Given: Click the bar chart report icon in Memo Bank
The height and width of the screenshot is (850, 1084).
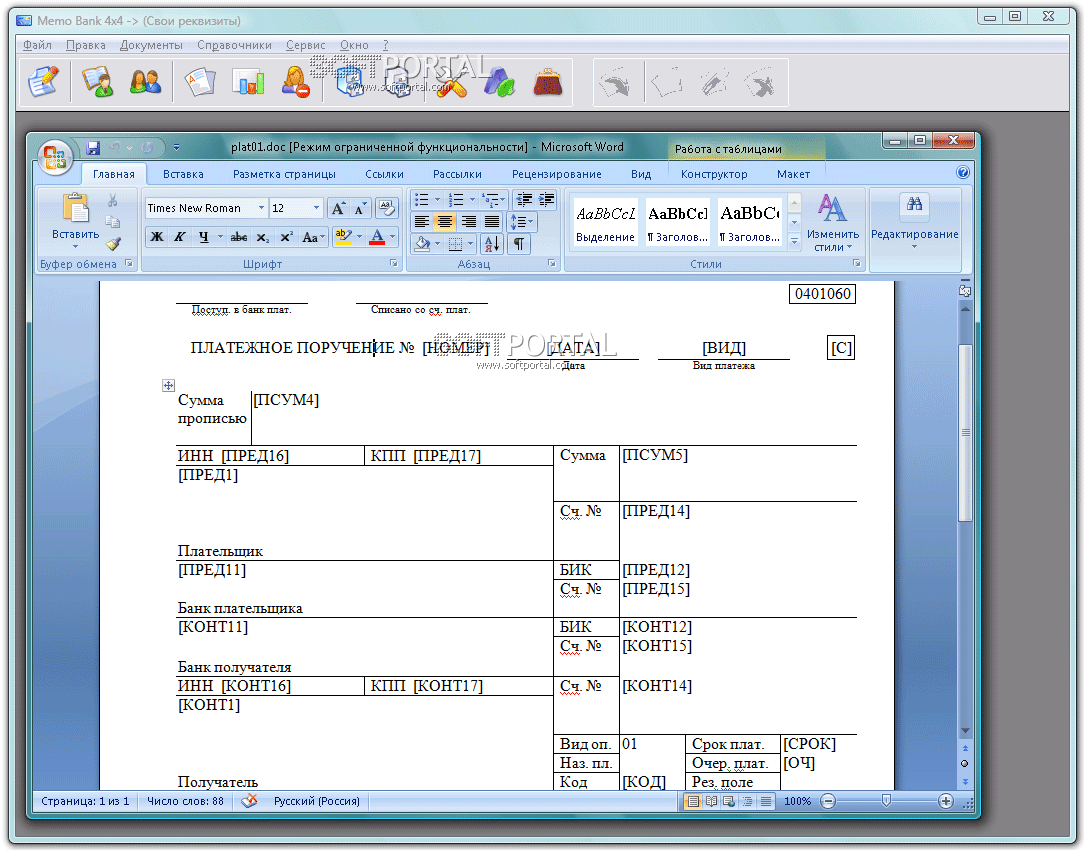Looking at the screenshot, I should pos(248,82).
